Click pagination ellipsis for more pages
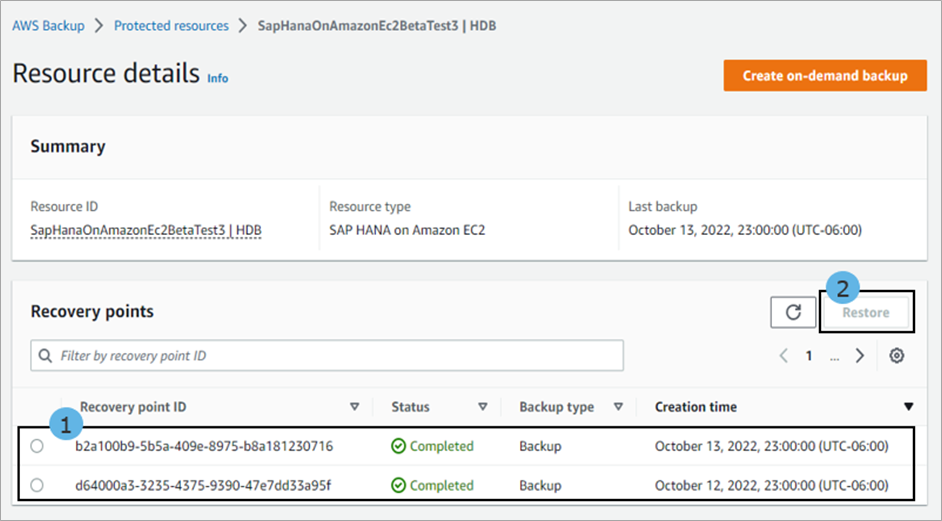This screenshot has width=942, height=521. tap(834, 357)
